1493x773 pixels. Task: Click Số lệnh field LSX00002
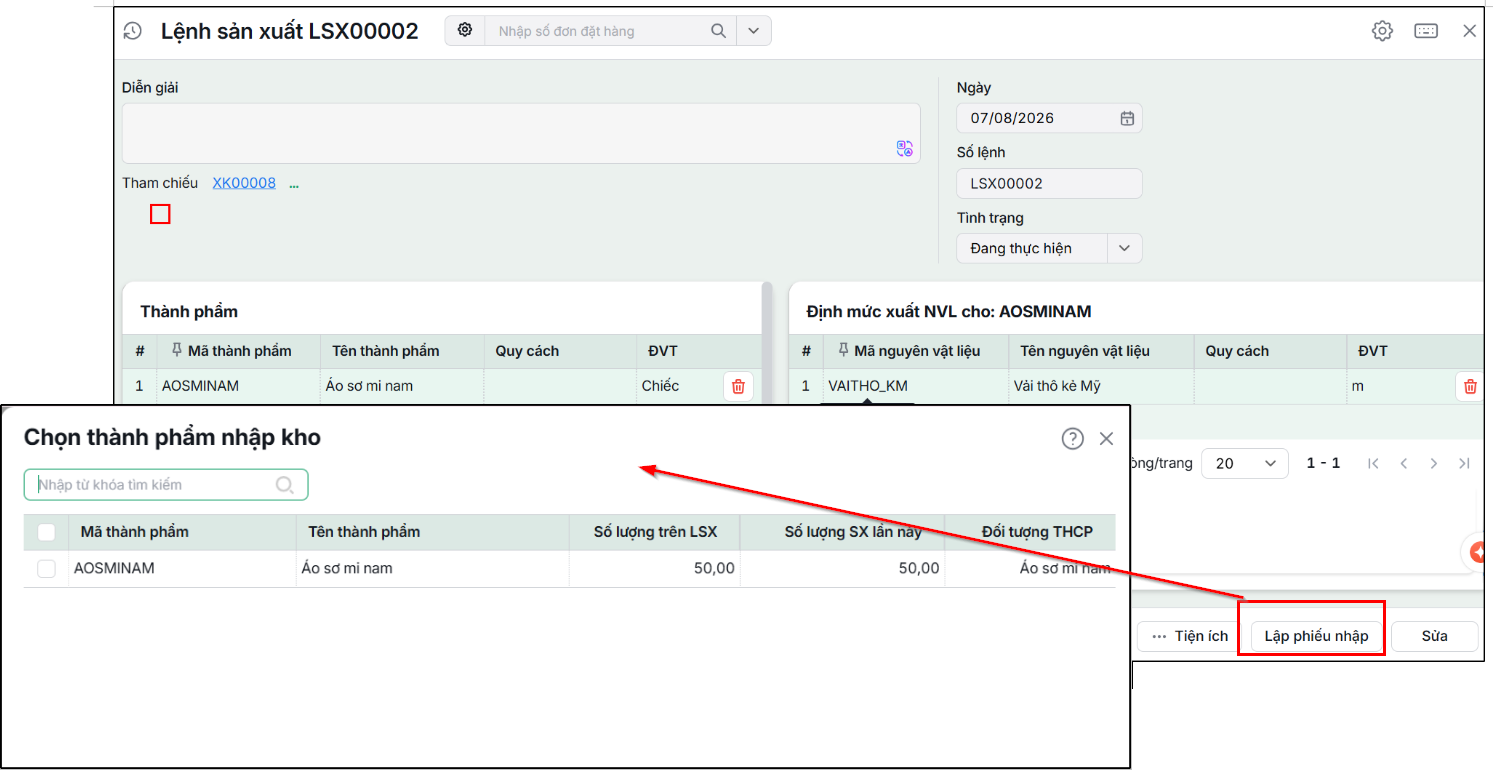pyautogui.click(x=1049, y=183)
